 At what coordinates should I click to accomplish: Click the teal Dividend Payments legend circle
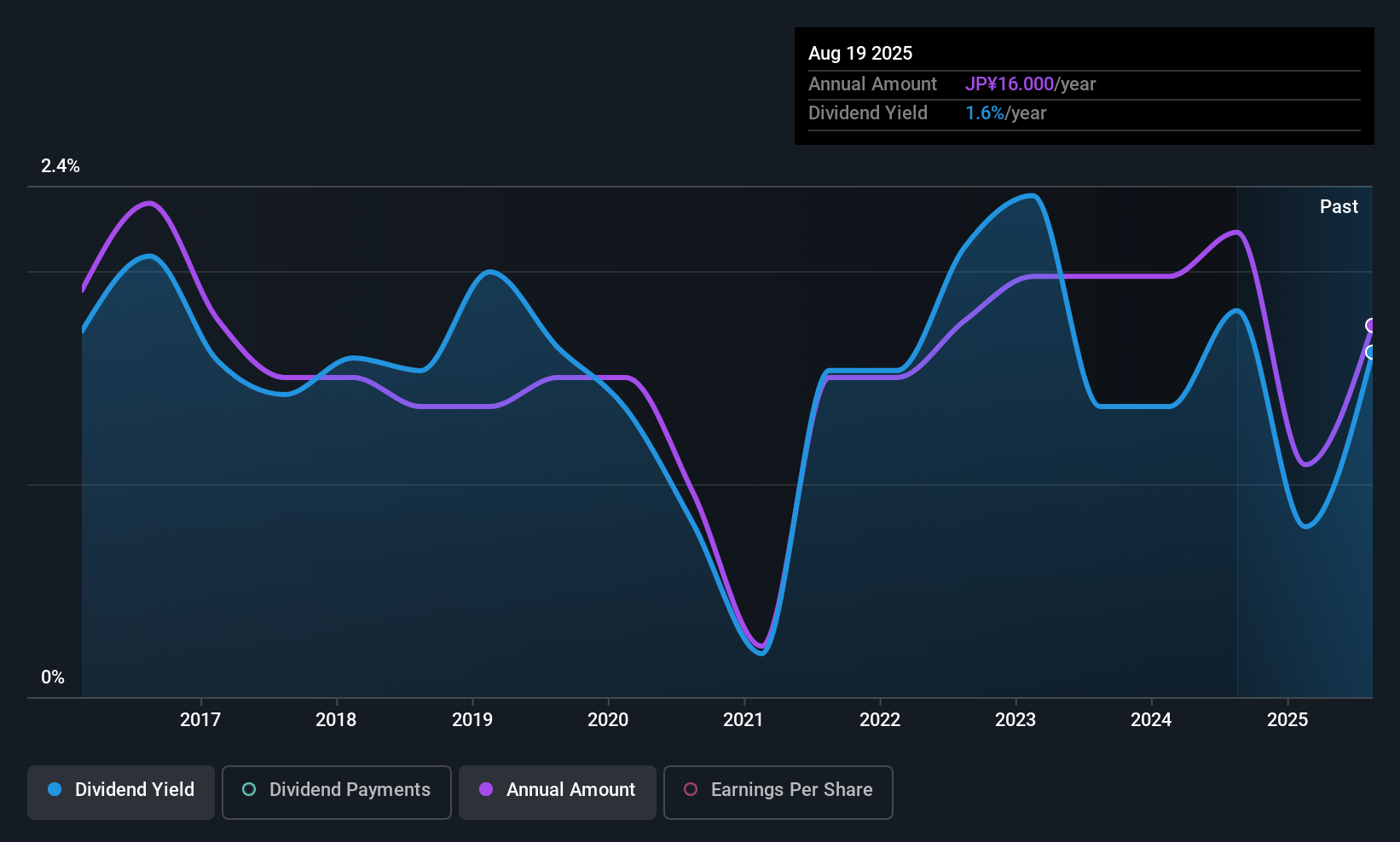(249, 789)
